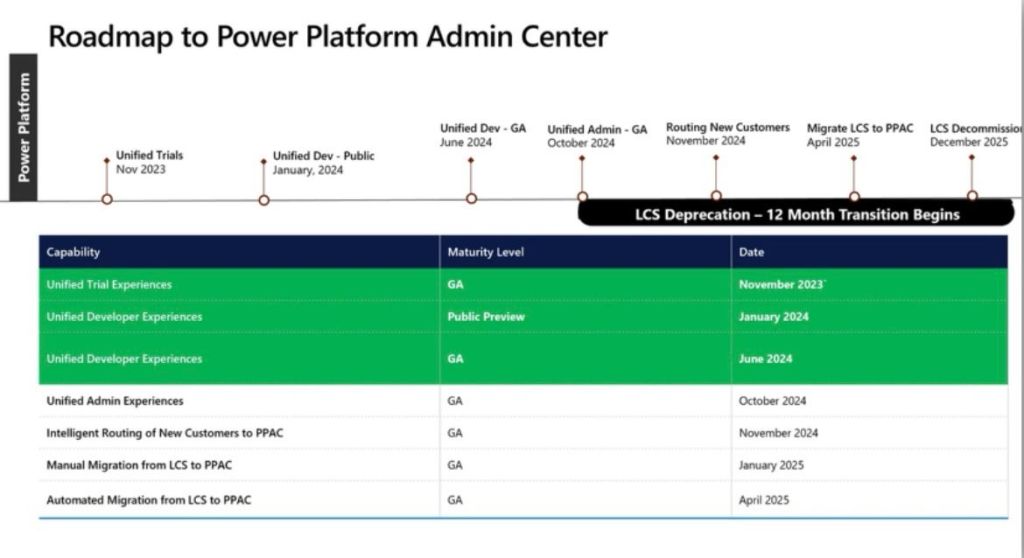Click the January 2024 date cell

(x=870, y=316)
